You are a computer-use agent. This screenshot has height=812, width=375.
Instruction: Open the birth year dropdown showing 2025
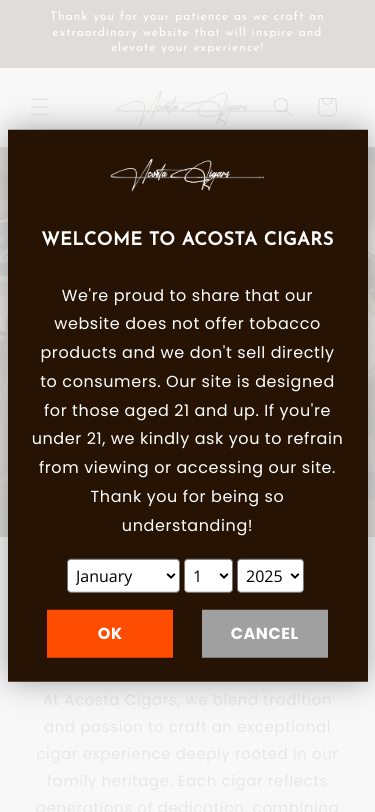click(x=270, y=576)
